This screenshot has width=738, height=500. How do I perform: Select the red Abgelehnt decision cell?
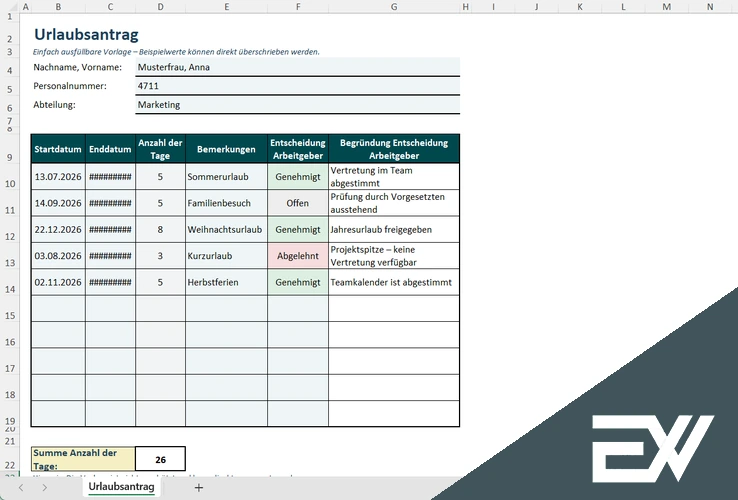298,256
